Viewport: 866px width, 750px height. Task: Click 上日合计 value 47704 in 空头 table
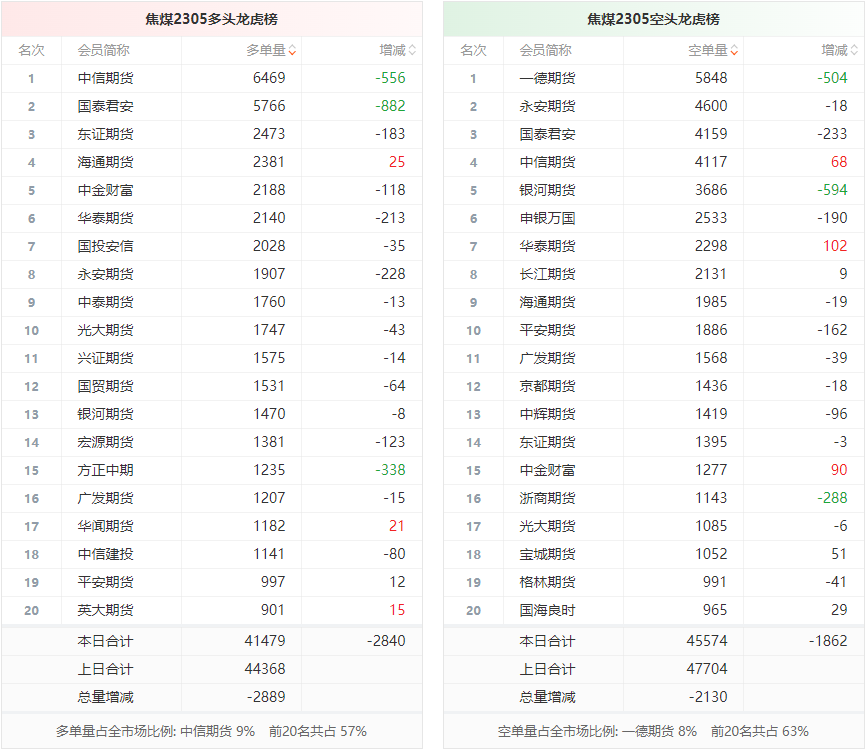[706, 669]
